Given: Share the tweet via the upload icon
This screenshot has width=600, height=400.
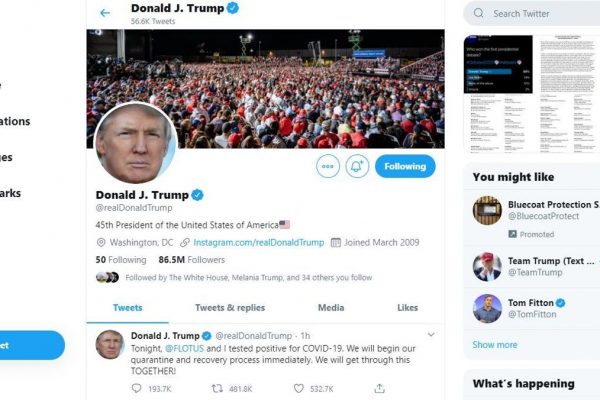Looking at the screenshot, I should (x=379, y=389).
